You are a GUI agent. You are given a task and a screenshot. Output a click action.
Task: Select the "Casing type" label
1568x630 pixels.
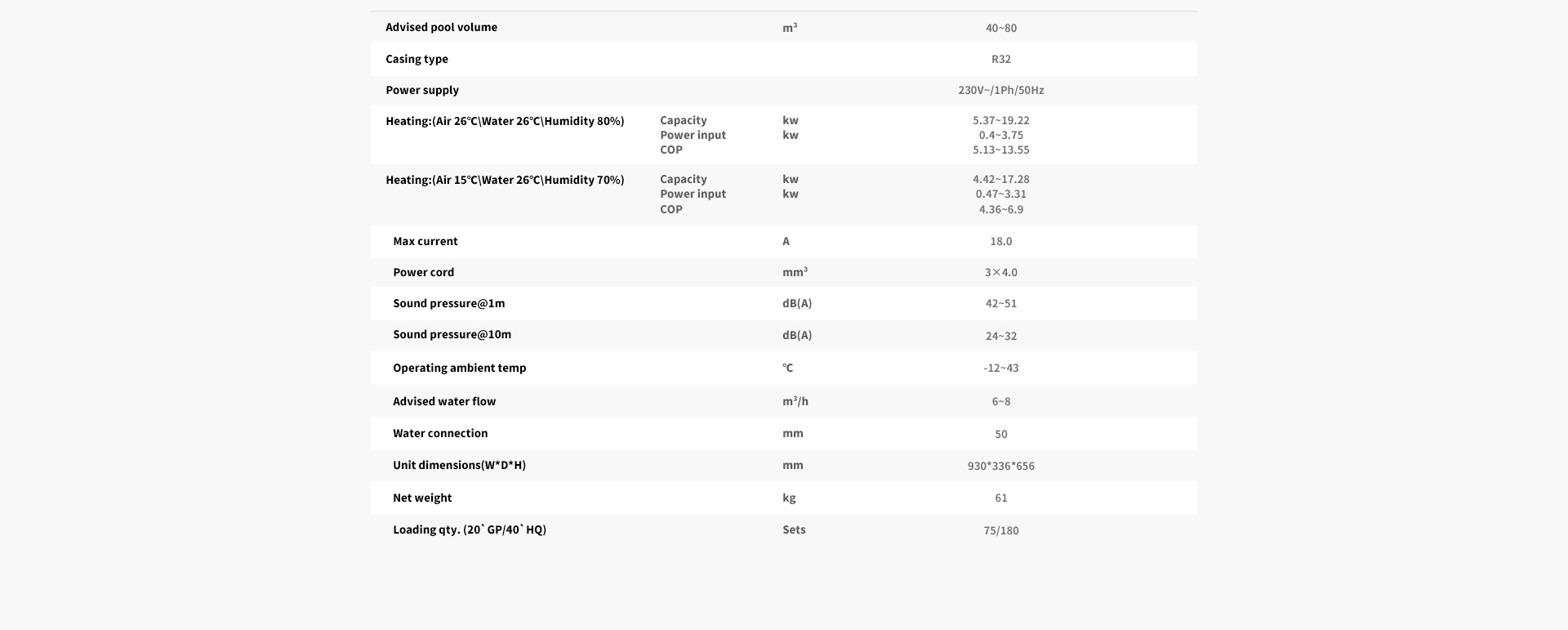coord(416,59)
